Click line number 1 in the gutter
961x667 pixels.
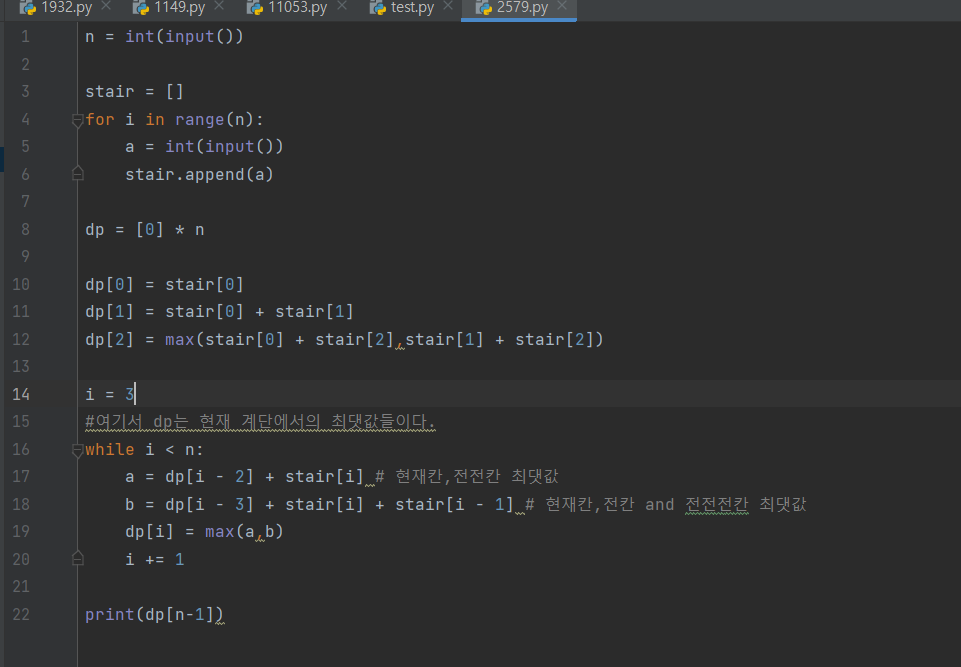(x=25, y=37)
